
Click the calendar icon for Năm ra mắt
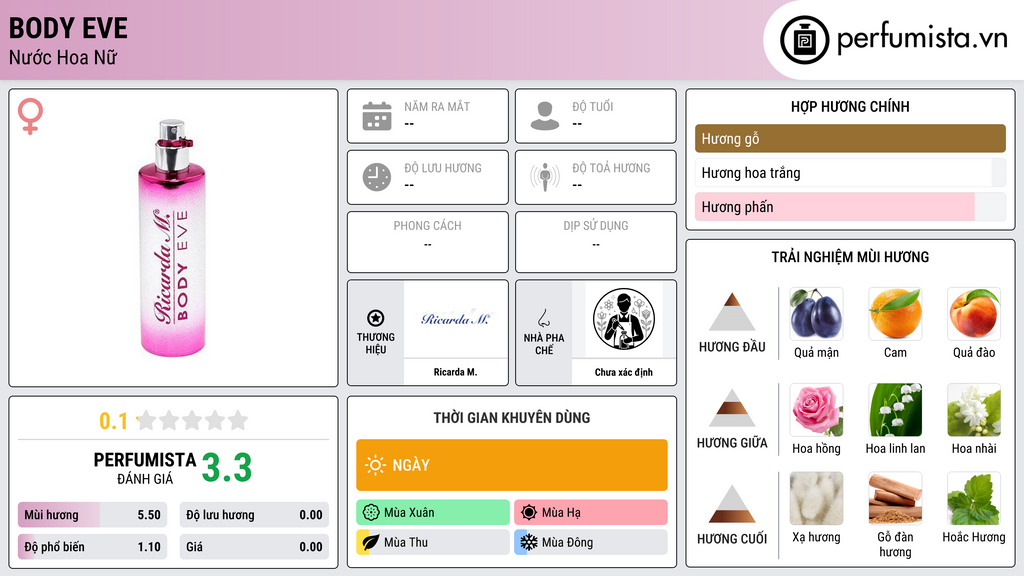pyautogui.click(x=377, y=116)
